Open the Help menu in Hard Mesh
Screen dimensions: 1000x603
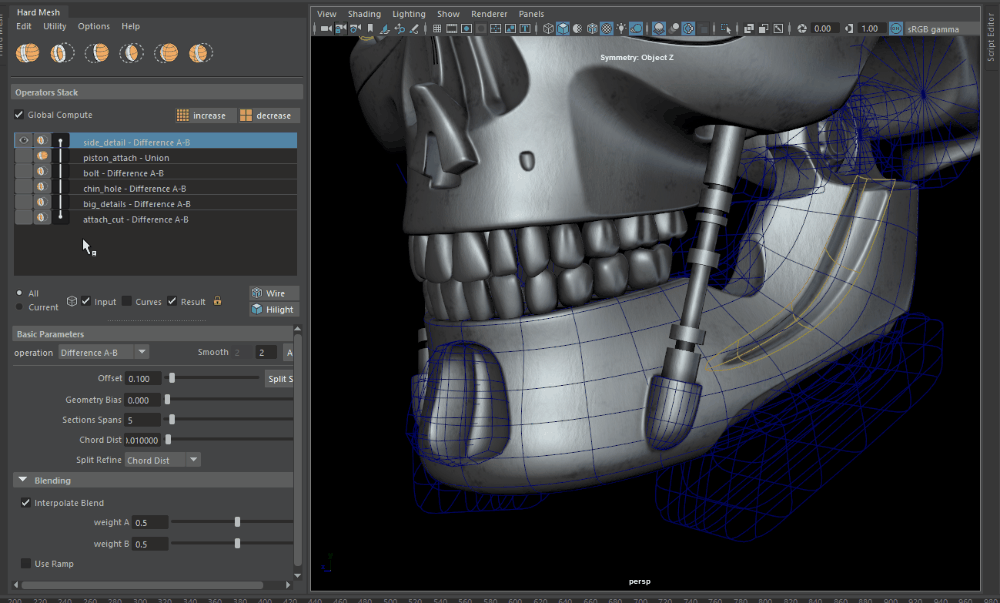click(131, 26)
